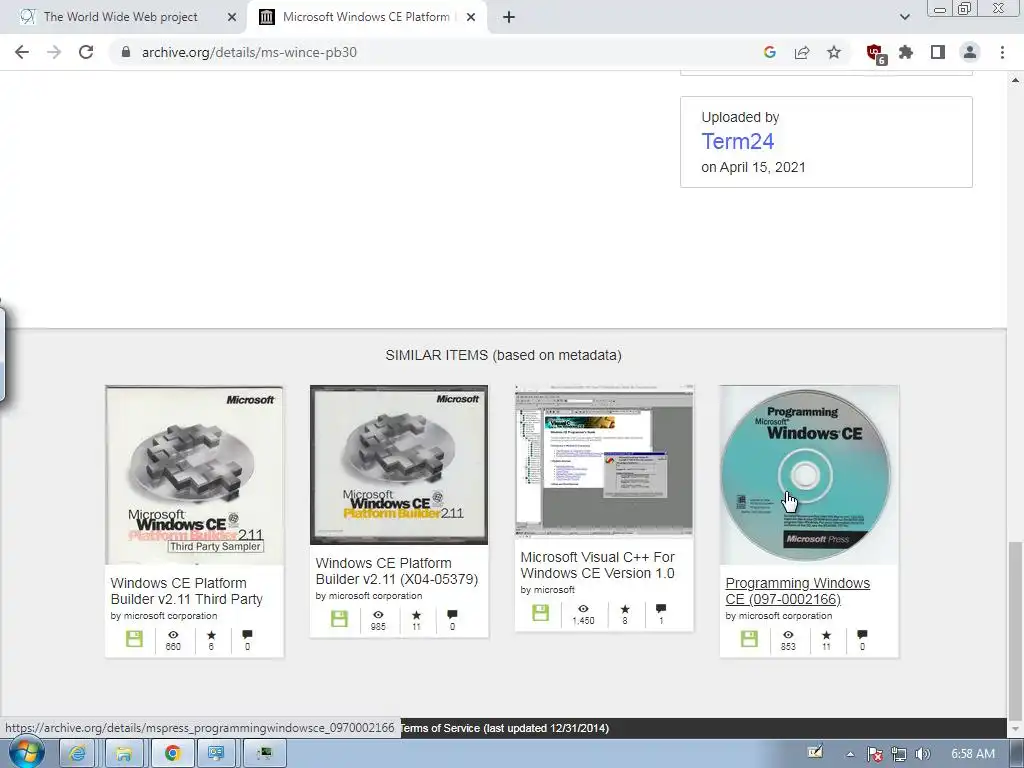Close the Microsoft Windows CE Platform tab
This screenshot has width=1024, height=768.
[471, 18]
